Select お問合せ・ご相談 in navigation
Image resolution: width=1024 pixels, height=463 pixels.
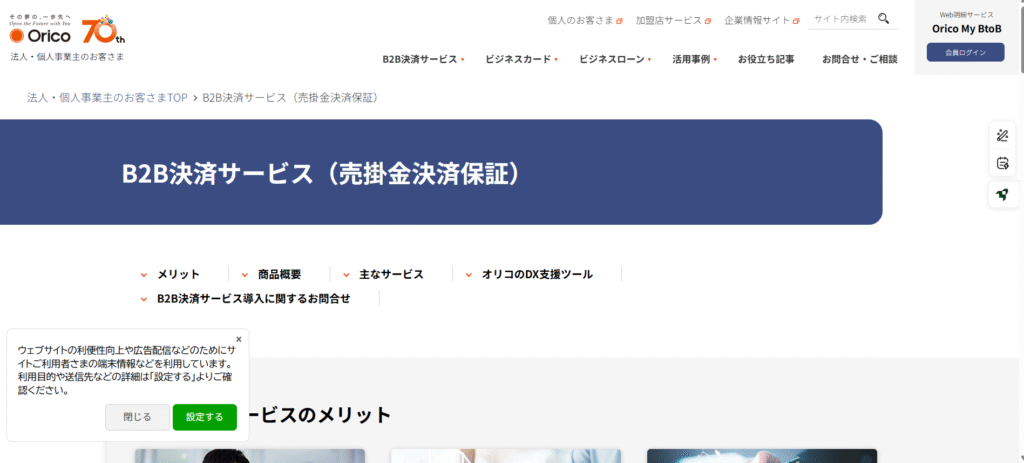tap(859, 60)
